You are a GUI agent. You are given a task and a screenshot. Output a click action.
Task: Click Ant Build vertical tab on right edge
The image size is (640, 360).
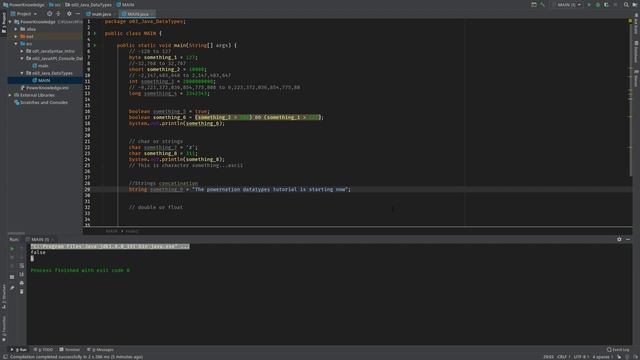point(636,24)
